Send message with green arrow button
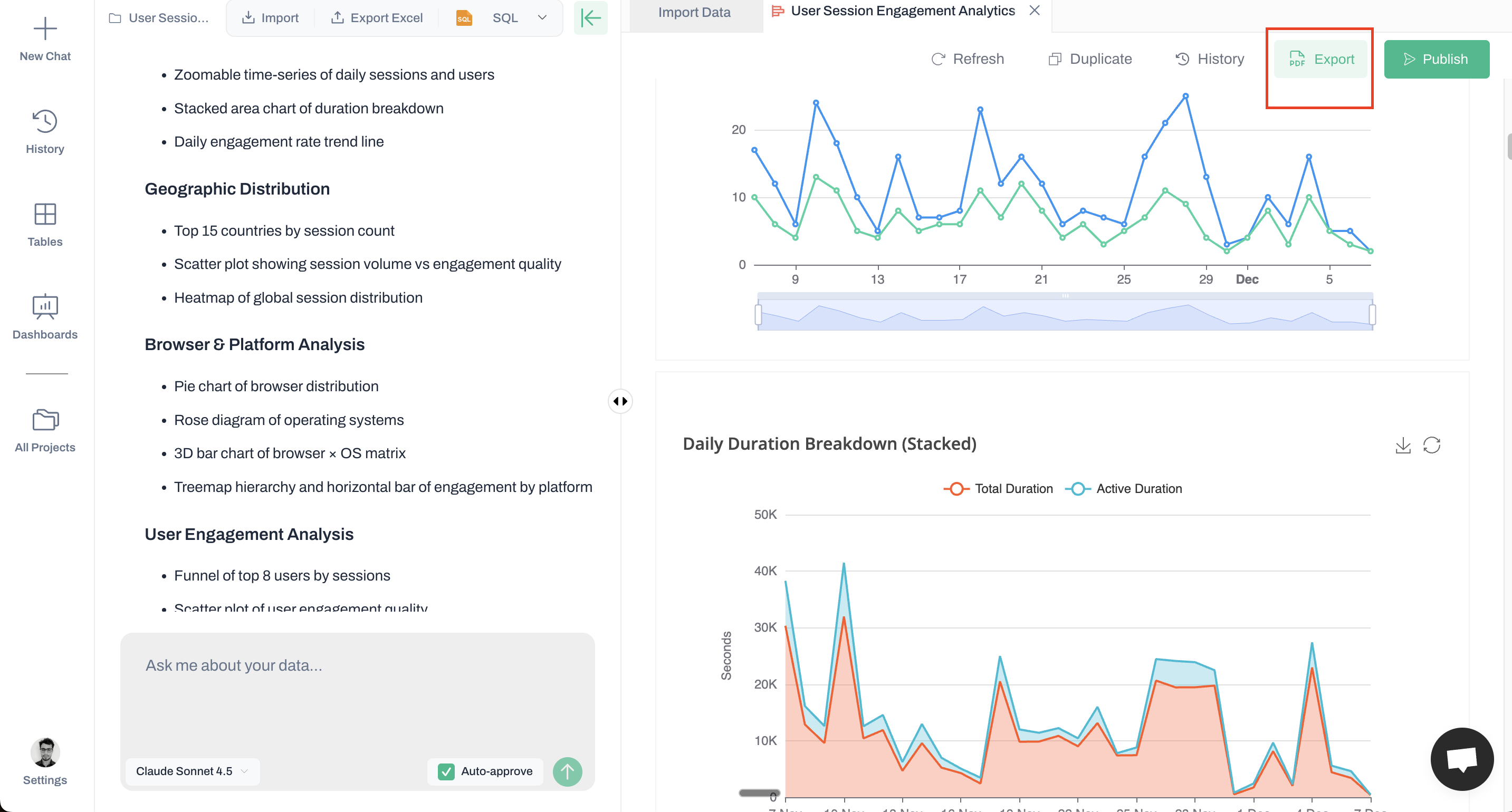The height and width of the screenshot is (812, 1512). (567, 771)
